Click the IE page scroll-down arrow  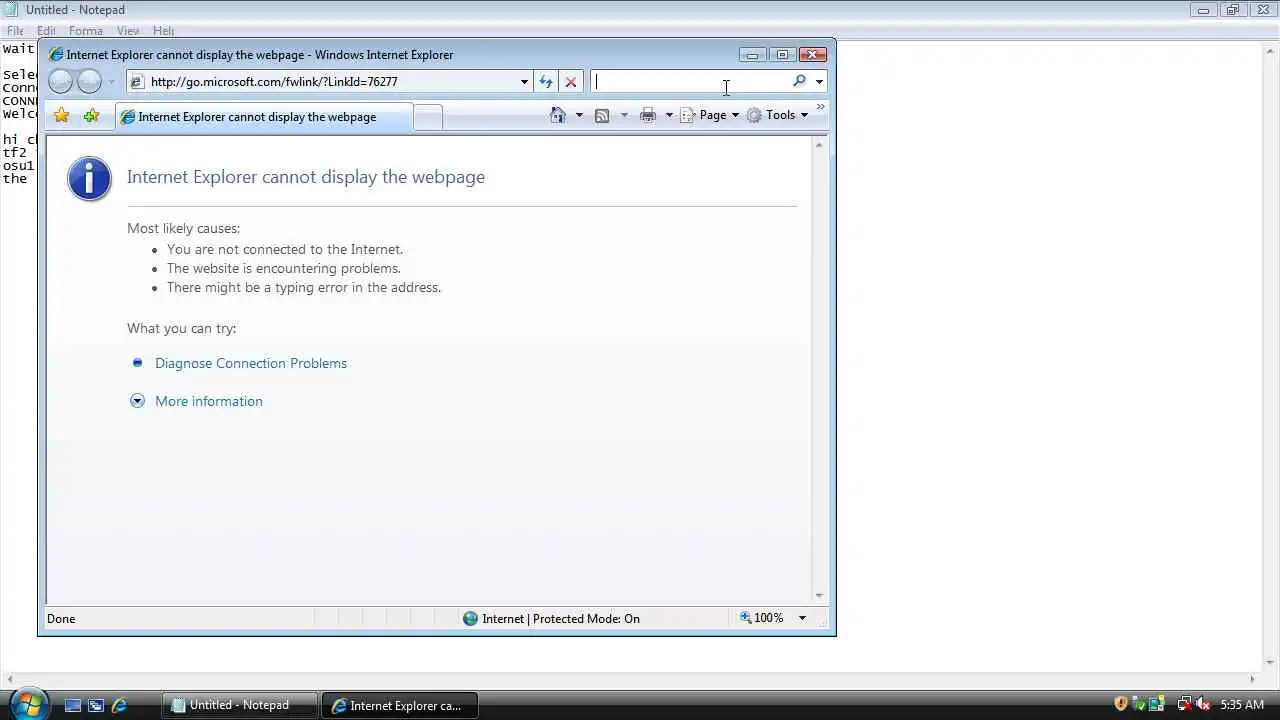coord(819,595)
